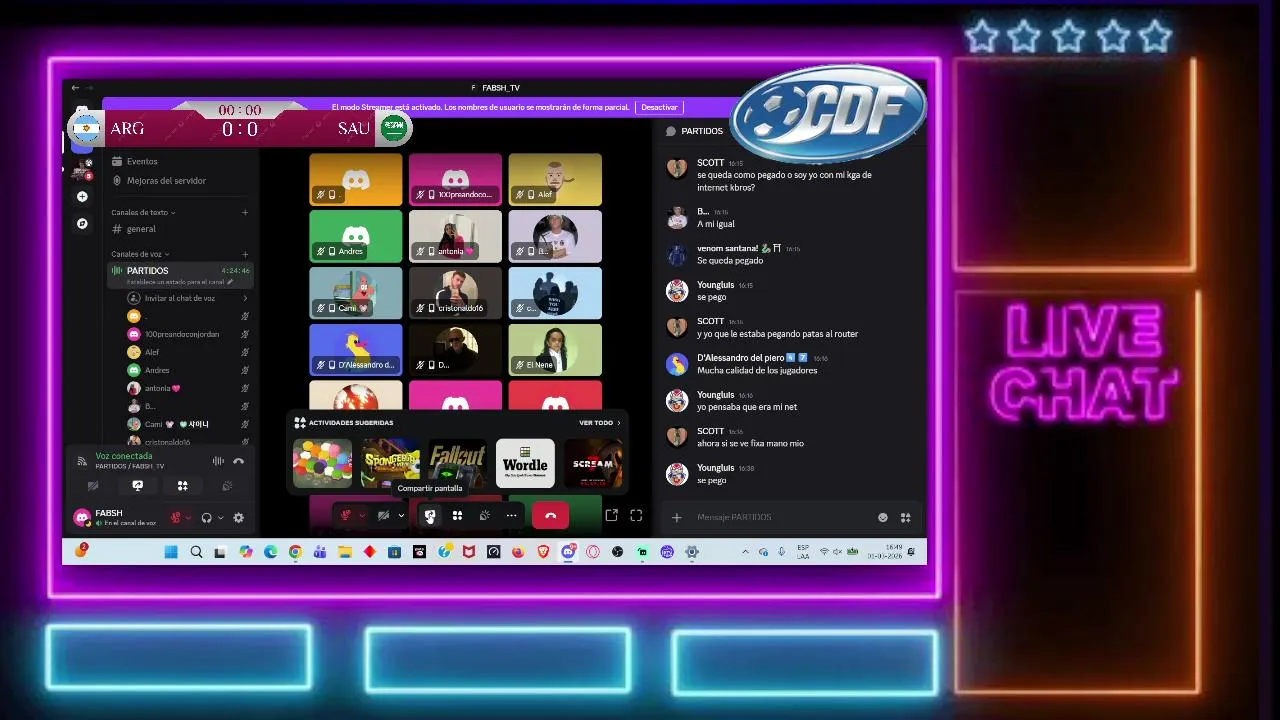This screenshot has width=1280, height=720.
Task: Collapse the Canales de voz category
Action: (140, 254)
